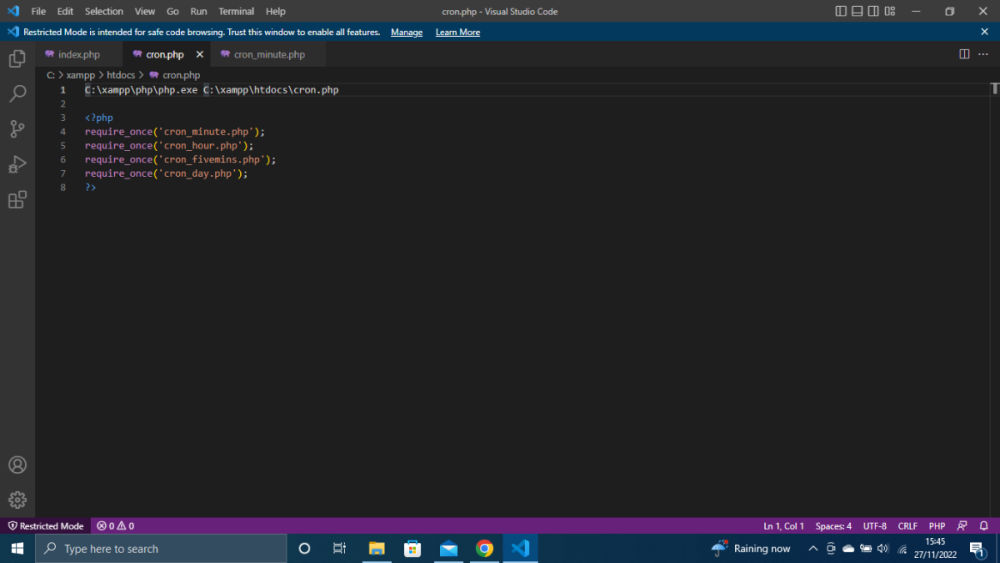
Task: Open the Source Control view
Action: coord(17,129)
